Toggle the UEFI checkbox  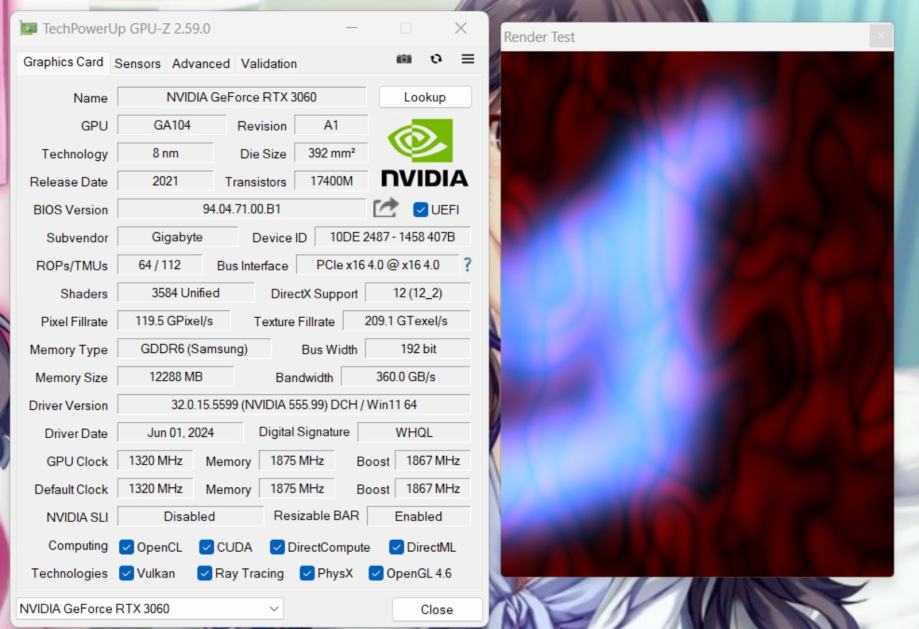tap(421, 209)
